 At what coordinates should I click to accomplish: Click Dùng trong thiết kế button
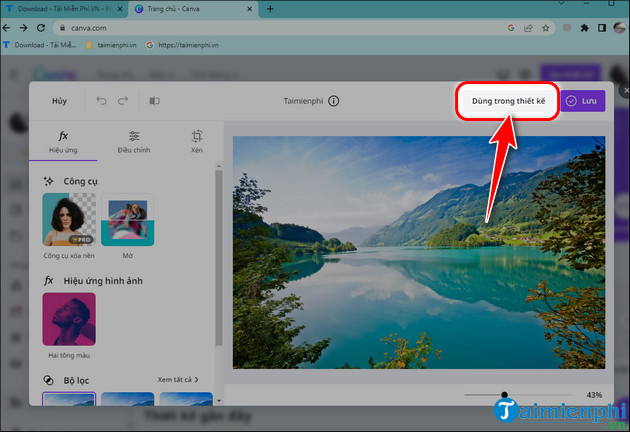[x=508, y=101]
